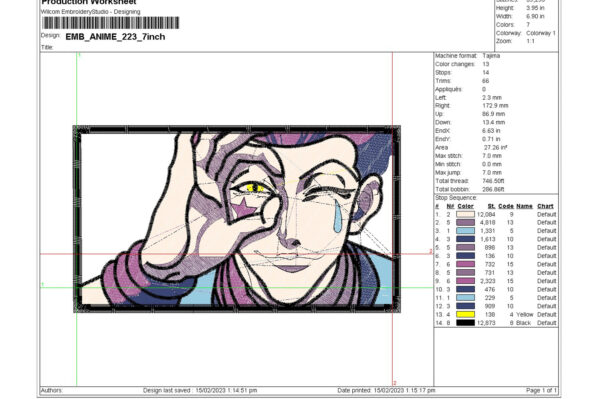Click the Max jump value 7.0 mm
Screen dimensions: 600x399
(x=492, y=173)
